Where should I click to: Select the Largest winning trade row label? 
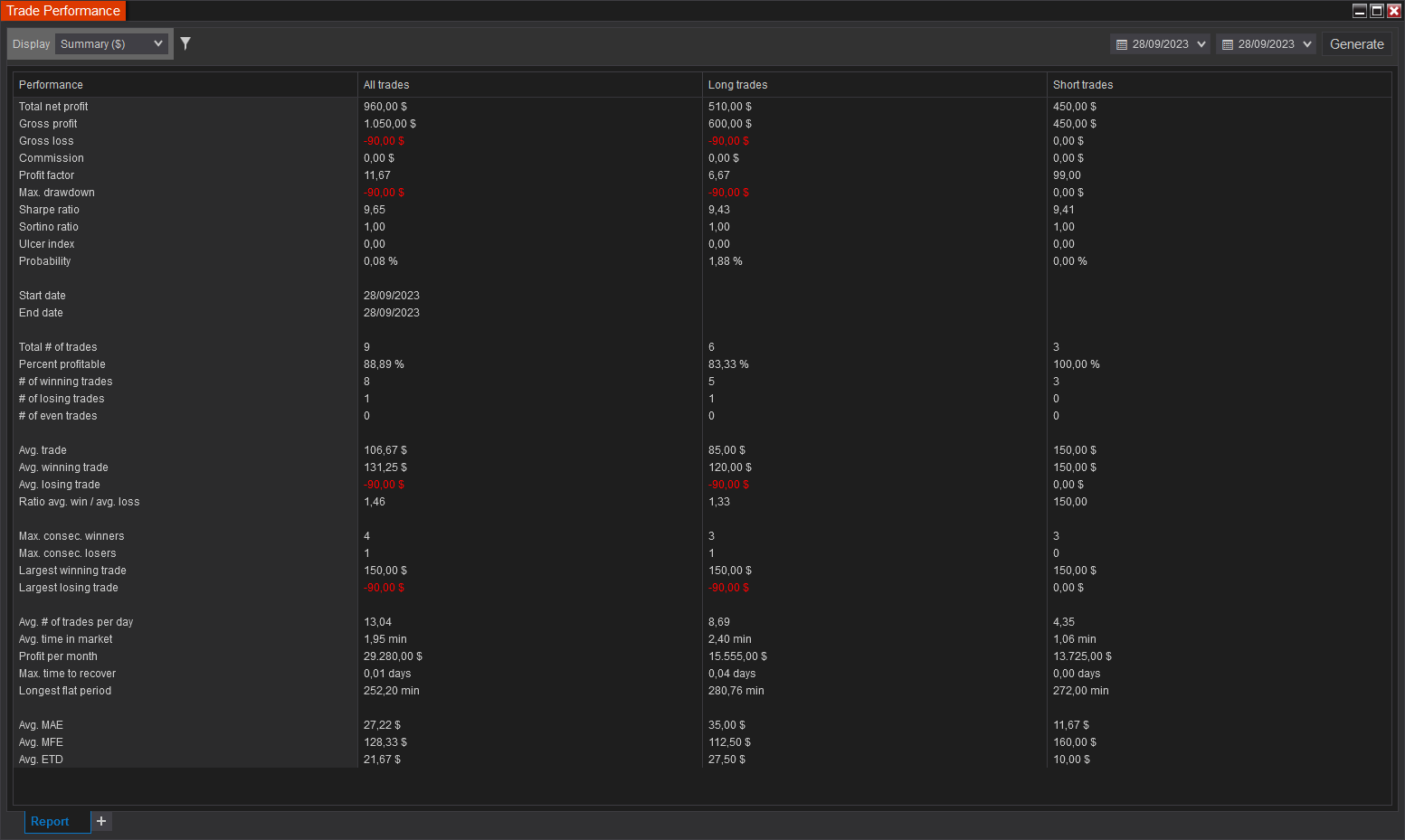(x=72, y=571)
